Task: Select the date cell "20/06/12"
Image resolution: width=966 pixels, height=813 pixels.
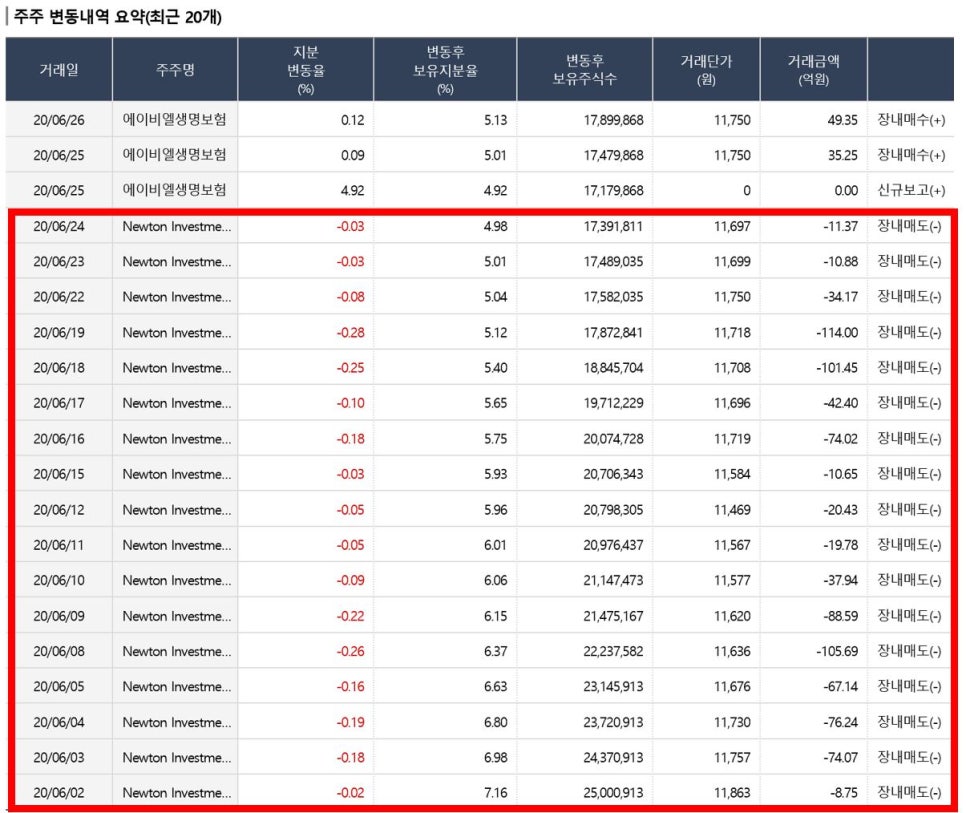Action: pos(59,510)
